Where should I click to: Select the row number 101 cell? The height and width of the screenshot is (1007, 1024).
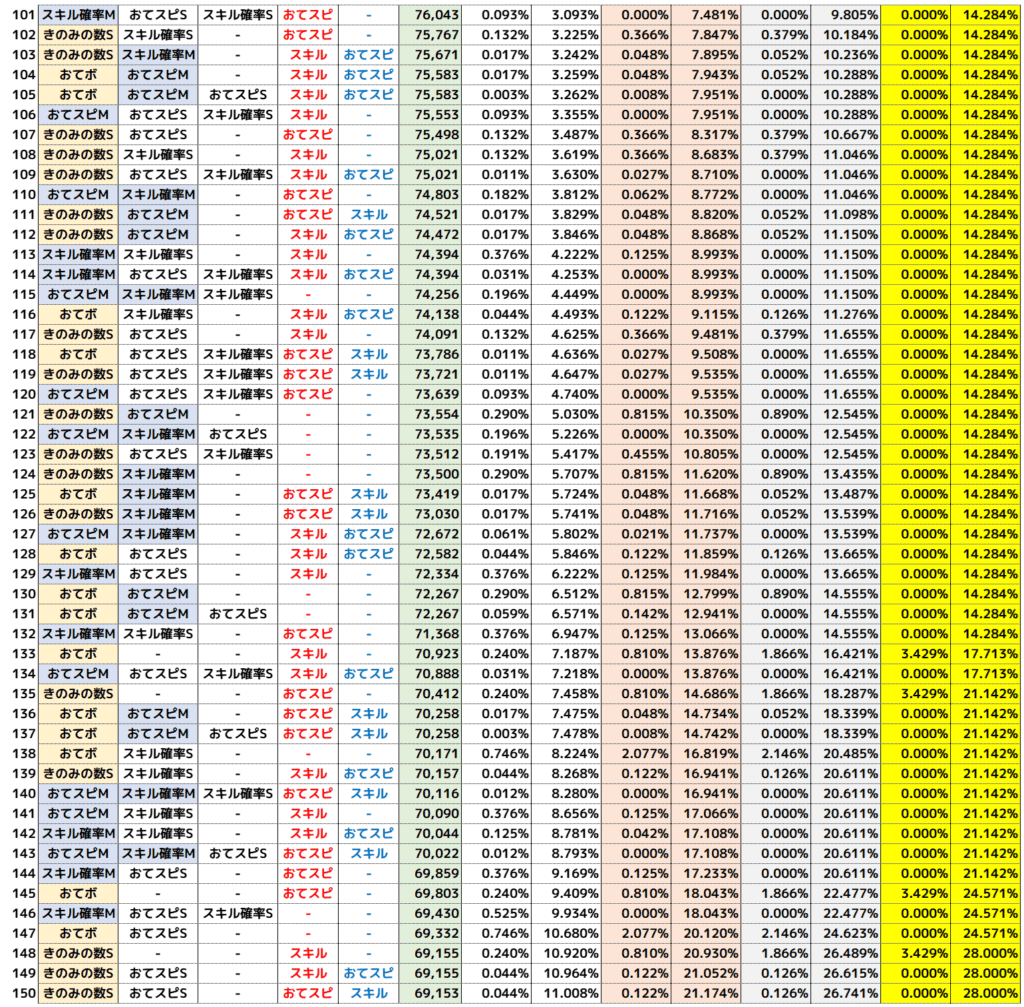pos(20,15)
